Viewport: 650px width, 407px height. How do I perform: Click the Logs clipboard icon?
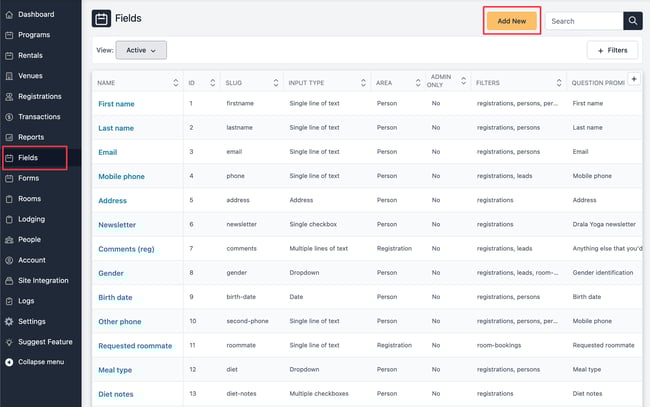click(9, 301)
